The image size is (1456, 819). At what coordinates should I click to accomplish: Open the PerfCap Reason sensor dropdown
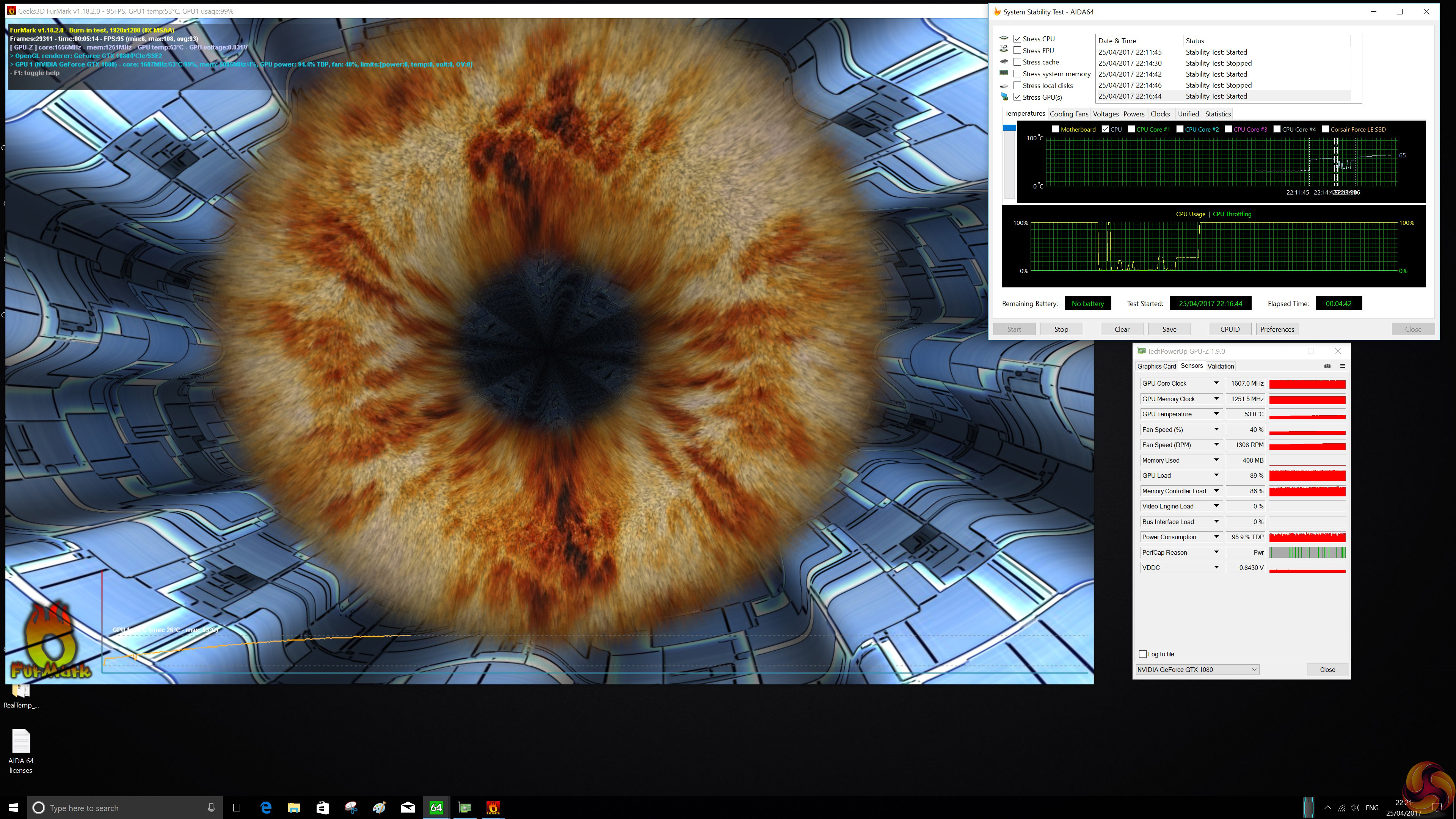(1216, 552)
